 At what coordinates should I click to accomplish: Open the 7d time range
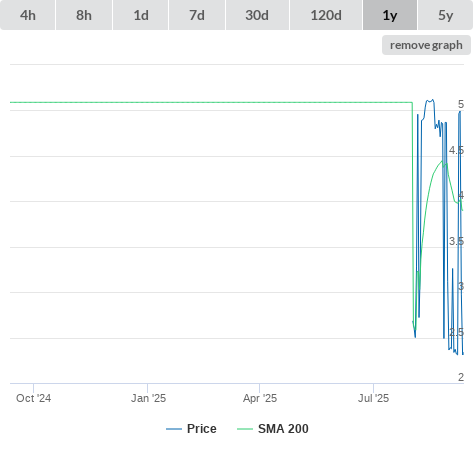coord(197,15)
